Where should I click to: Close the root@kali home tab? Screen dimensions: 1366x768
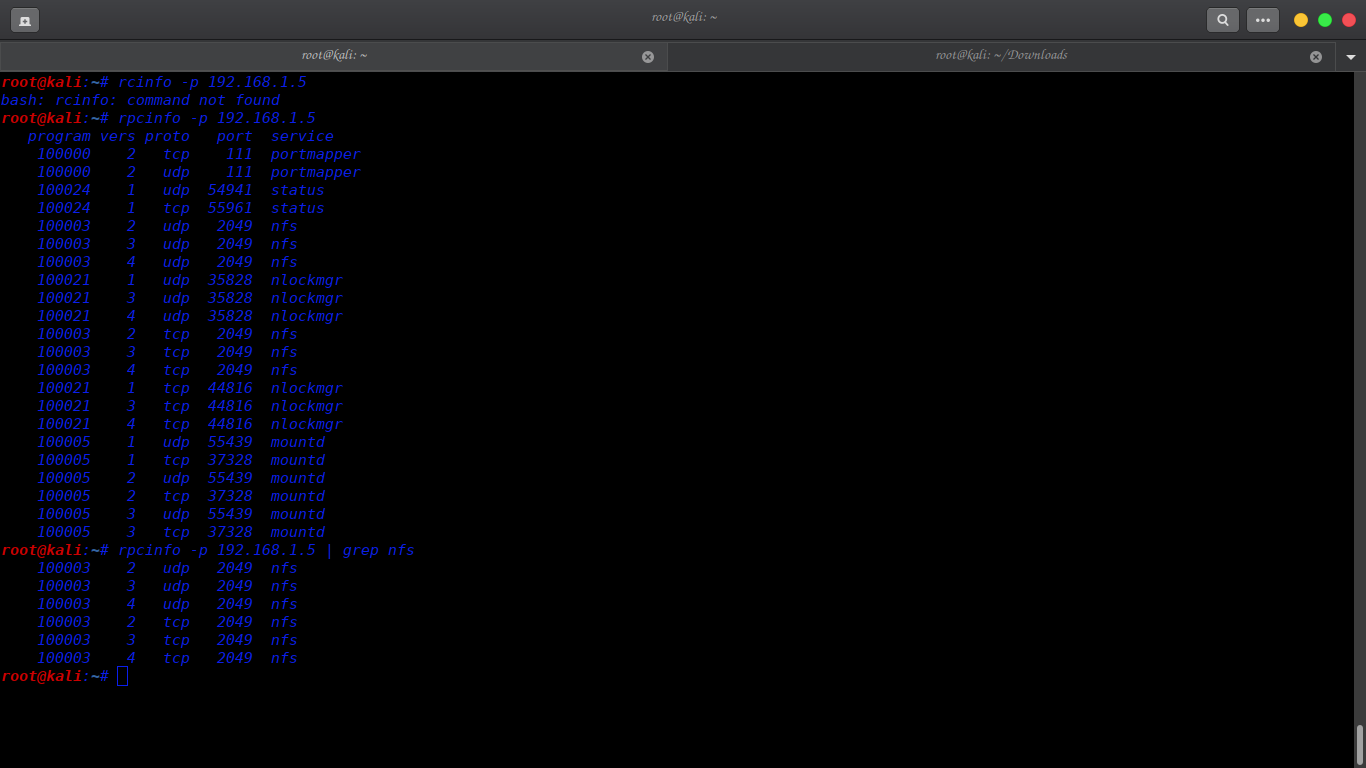648,56
